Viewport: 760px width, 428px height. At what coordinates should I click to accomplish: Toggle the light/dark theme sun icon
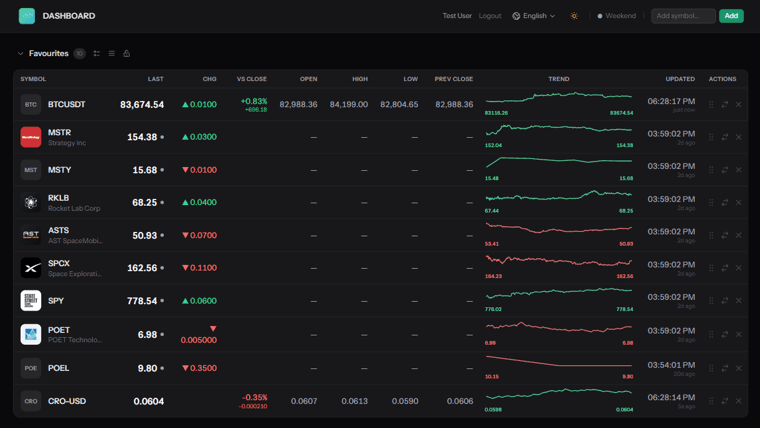pyautogui.click(x=574, y=16)
